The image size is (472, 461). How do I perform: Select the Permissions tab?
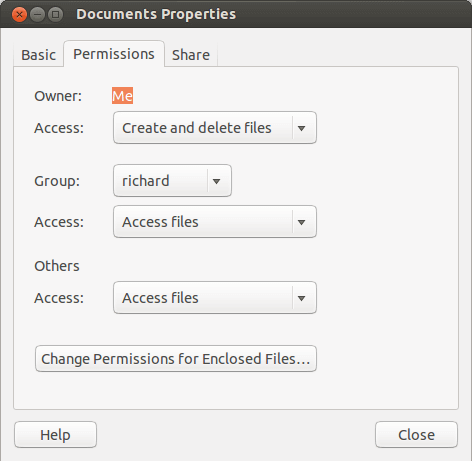114,54
